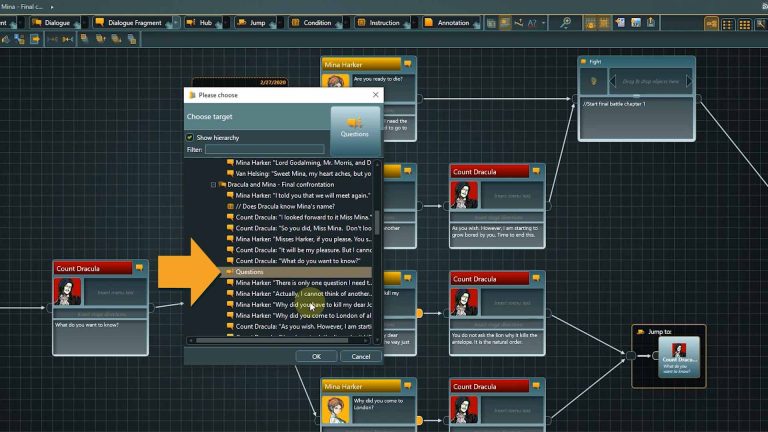
Task: Click the export upload icon in toolbar
Action: (651, 23)
